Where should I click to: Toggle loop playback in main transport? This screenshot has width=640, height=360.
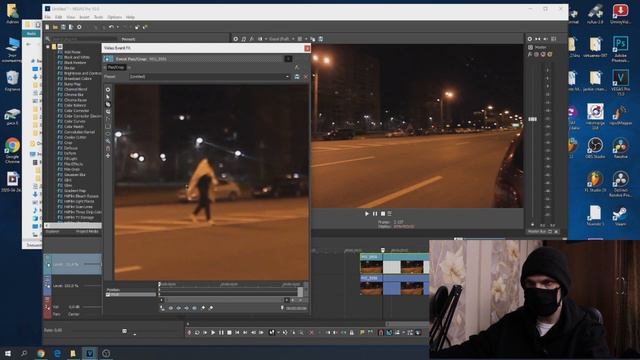tap(197, 333)
